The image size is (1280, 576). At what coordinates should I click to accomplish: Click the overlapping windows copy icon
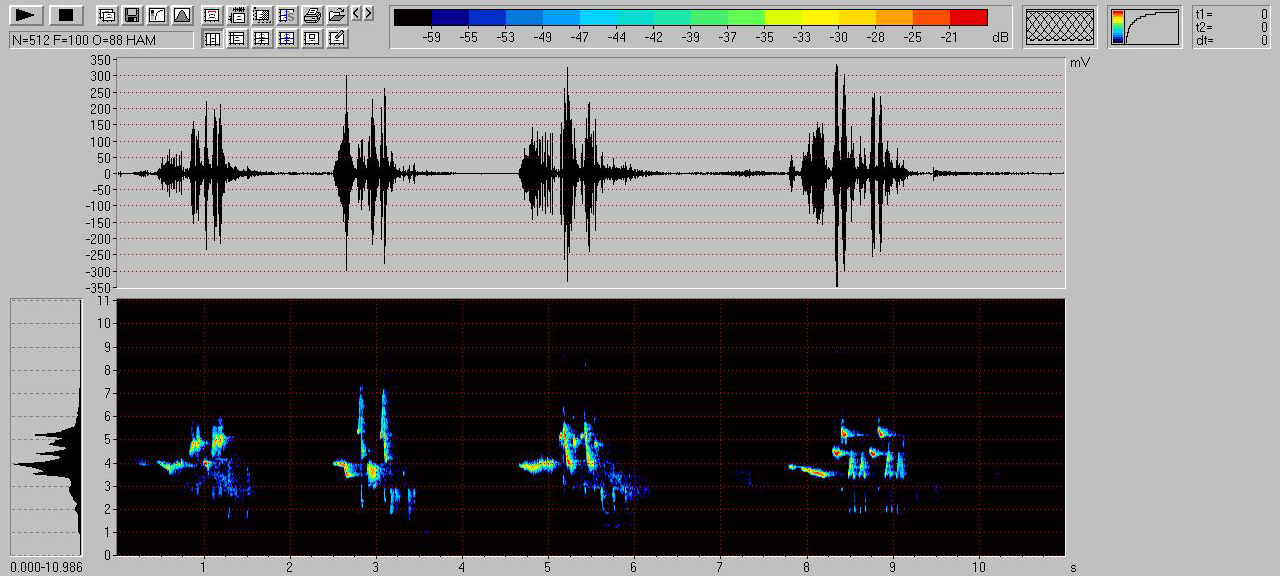[x=107, y=15]
